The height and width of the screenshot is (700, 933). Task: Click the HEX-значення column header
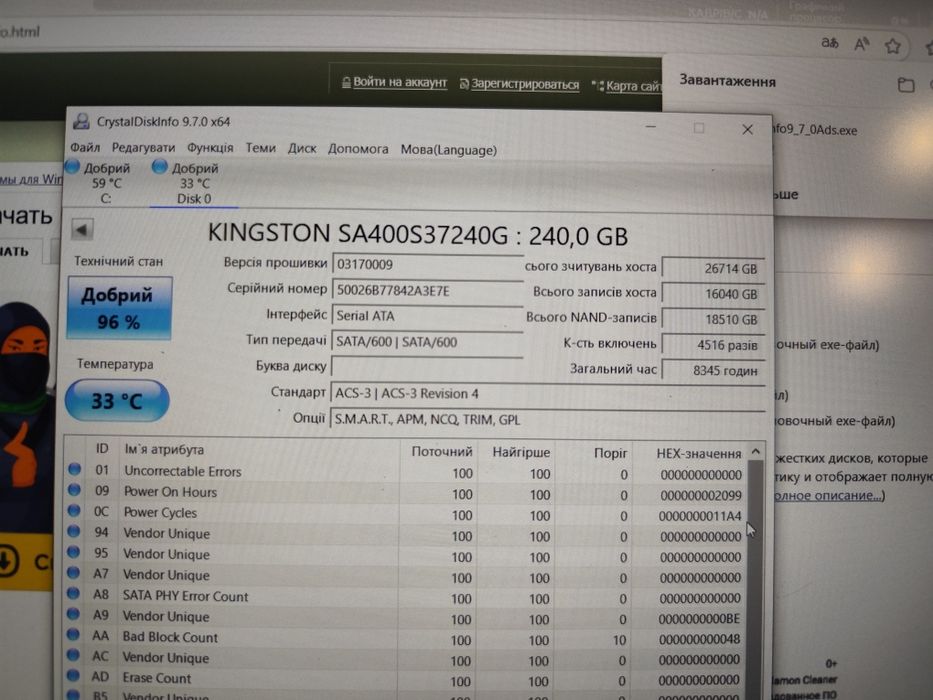point(699,454)
